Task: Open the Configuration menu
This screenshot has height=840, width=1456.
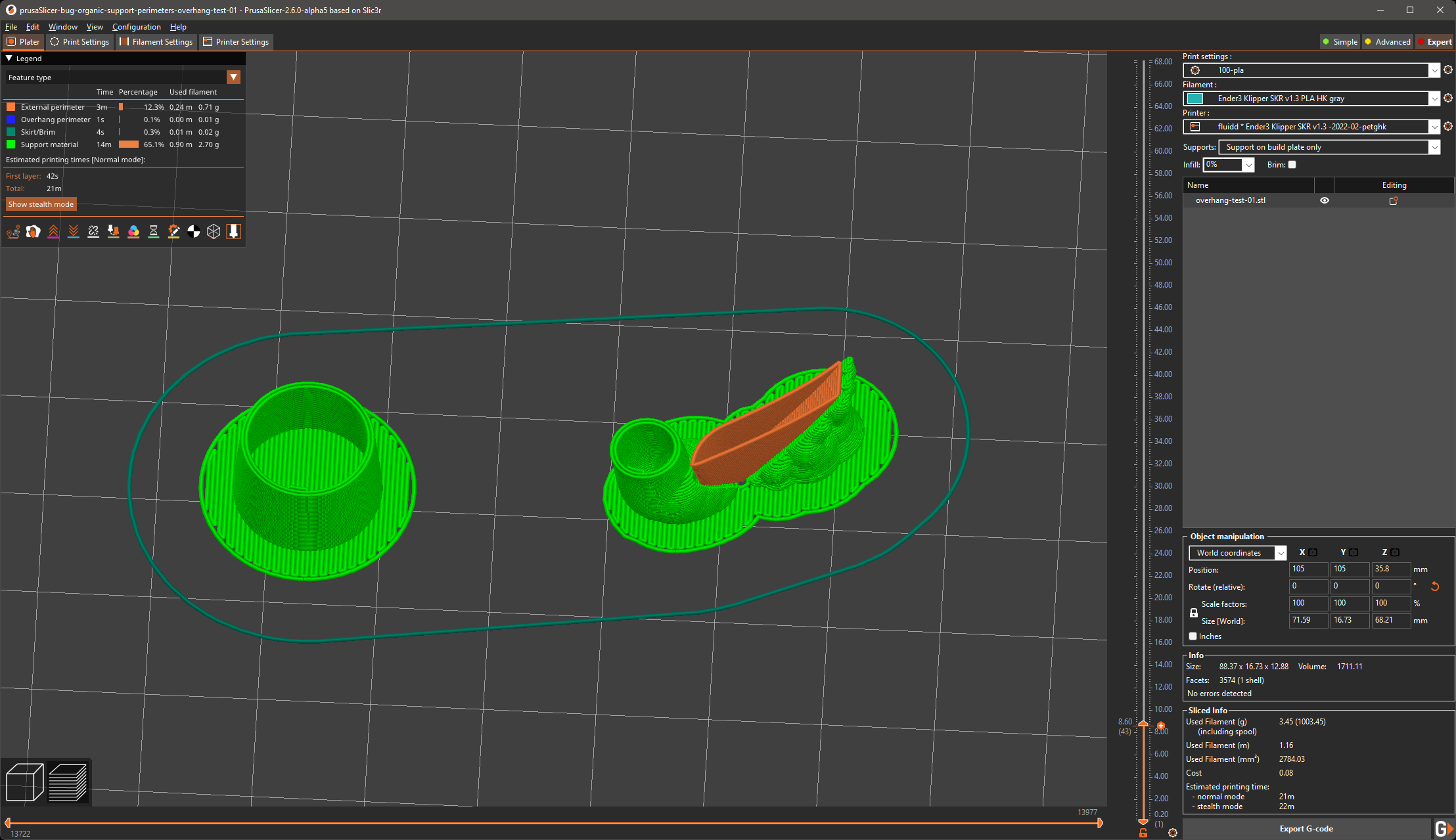Action: click(x=136, y=27)
